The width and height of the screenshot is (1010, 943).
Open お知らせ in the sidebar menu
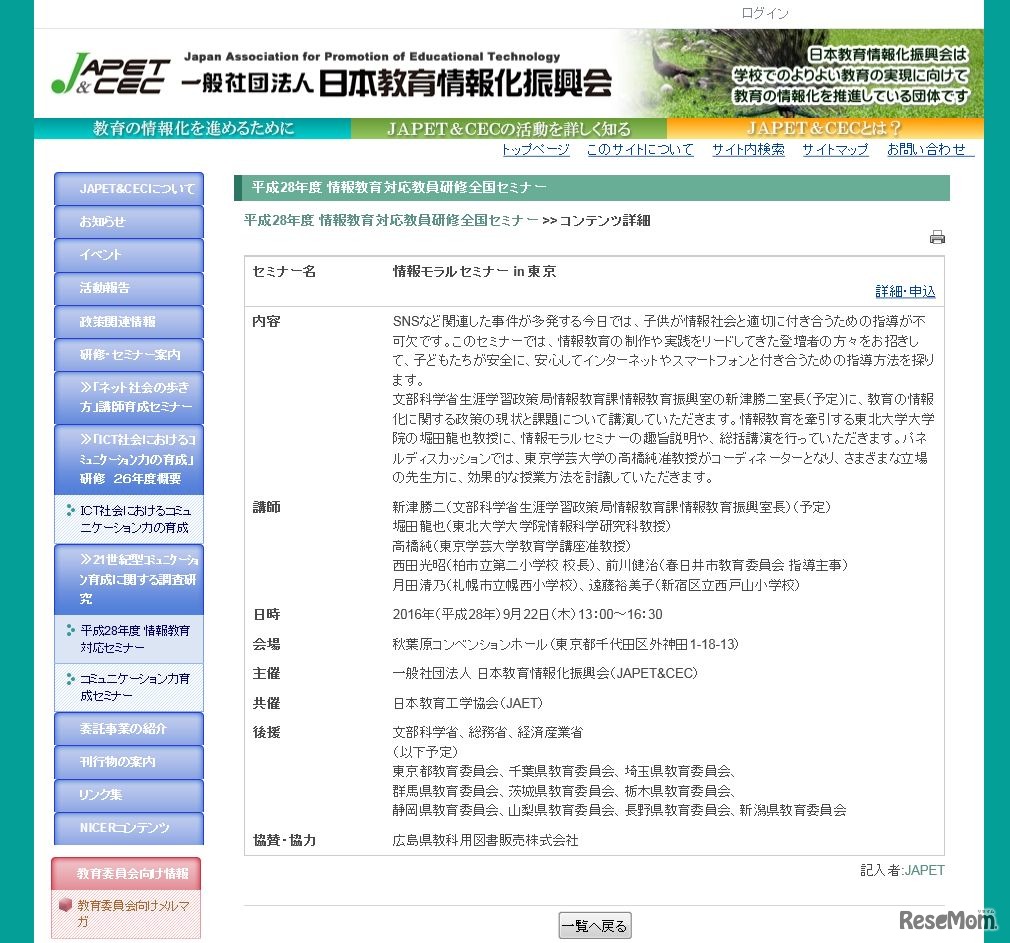coord(128,222)
